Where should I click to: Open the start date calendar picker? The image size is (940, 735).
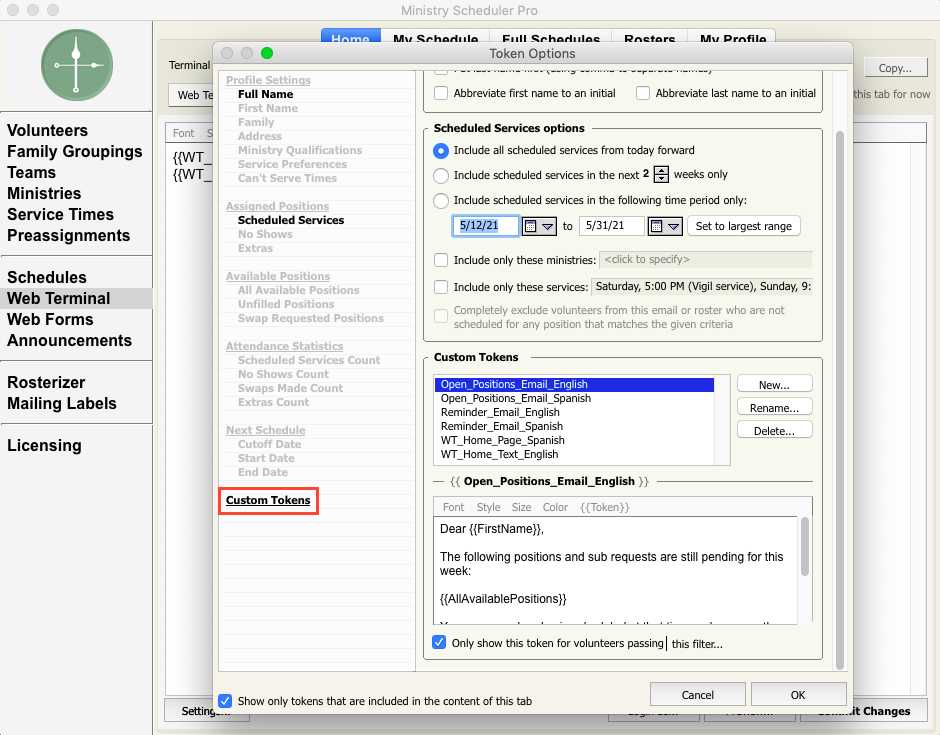click(x=538, y=226)
